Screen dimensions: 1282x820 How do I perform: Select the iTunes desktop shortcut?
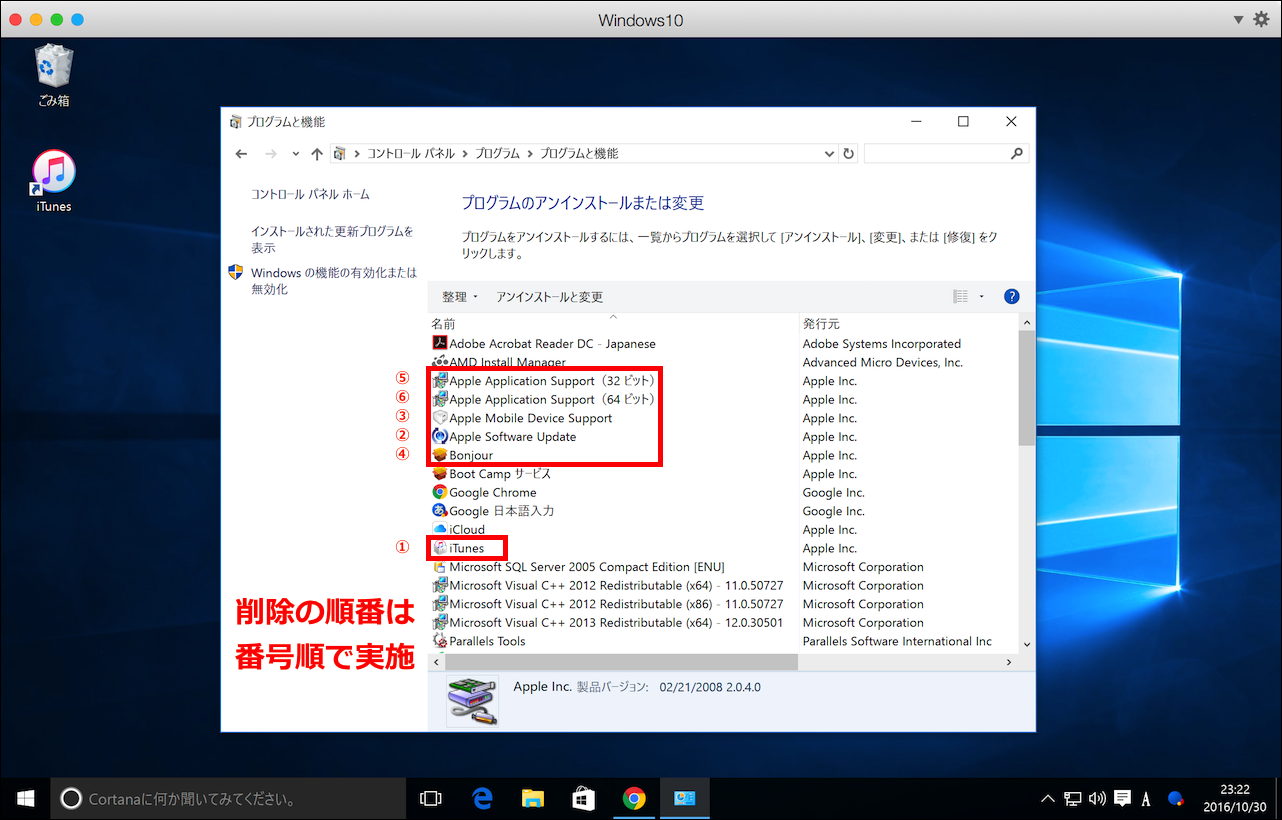pos(53,181)
